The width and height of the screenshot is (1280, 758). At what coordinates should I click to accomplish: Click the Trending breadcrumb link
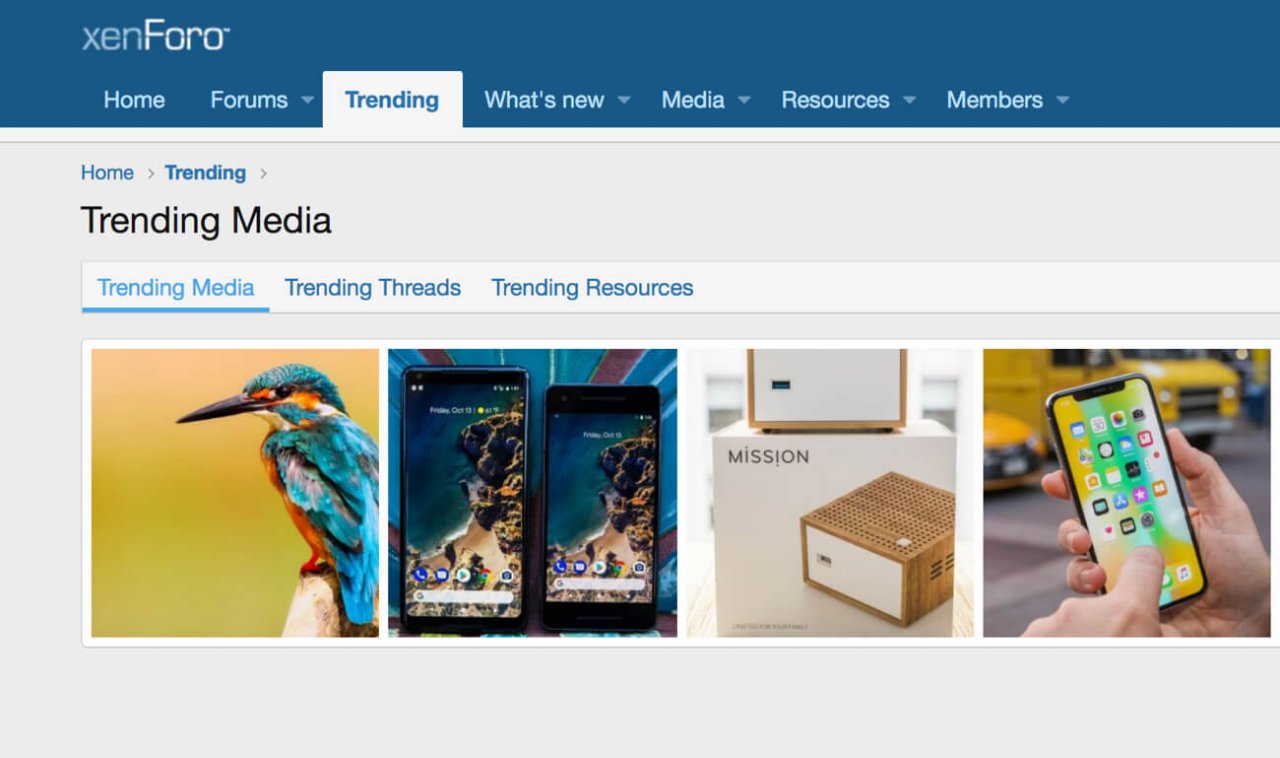click(205, 173)
